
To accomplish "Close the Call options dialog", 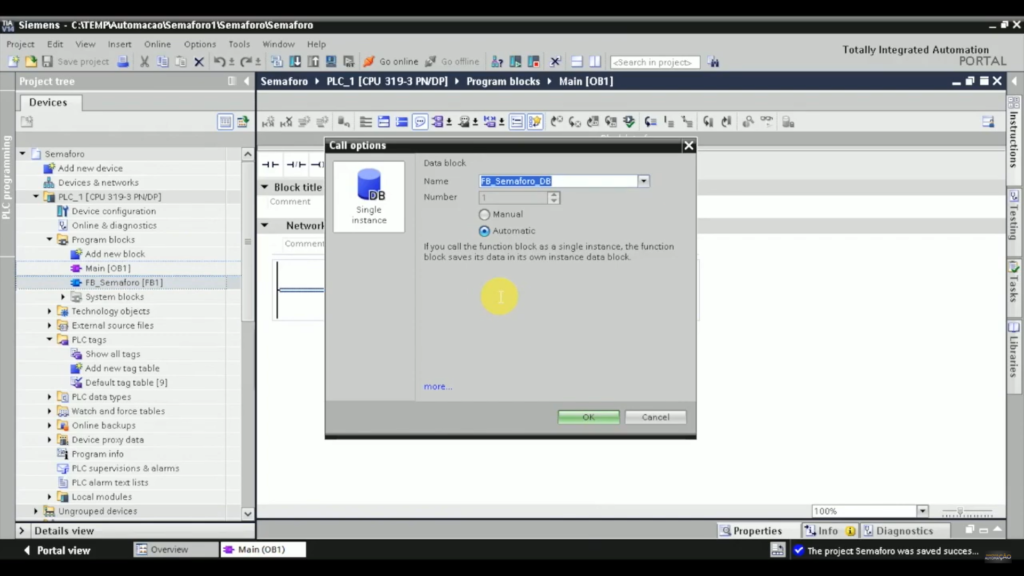I will [688, 146].
